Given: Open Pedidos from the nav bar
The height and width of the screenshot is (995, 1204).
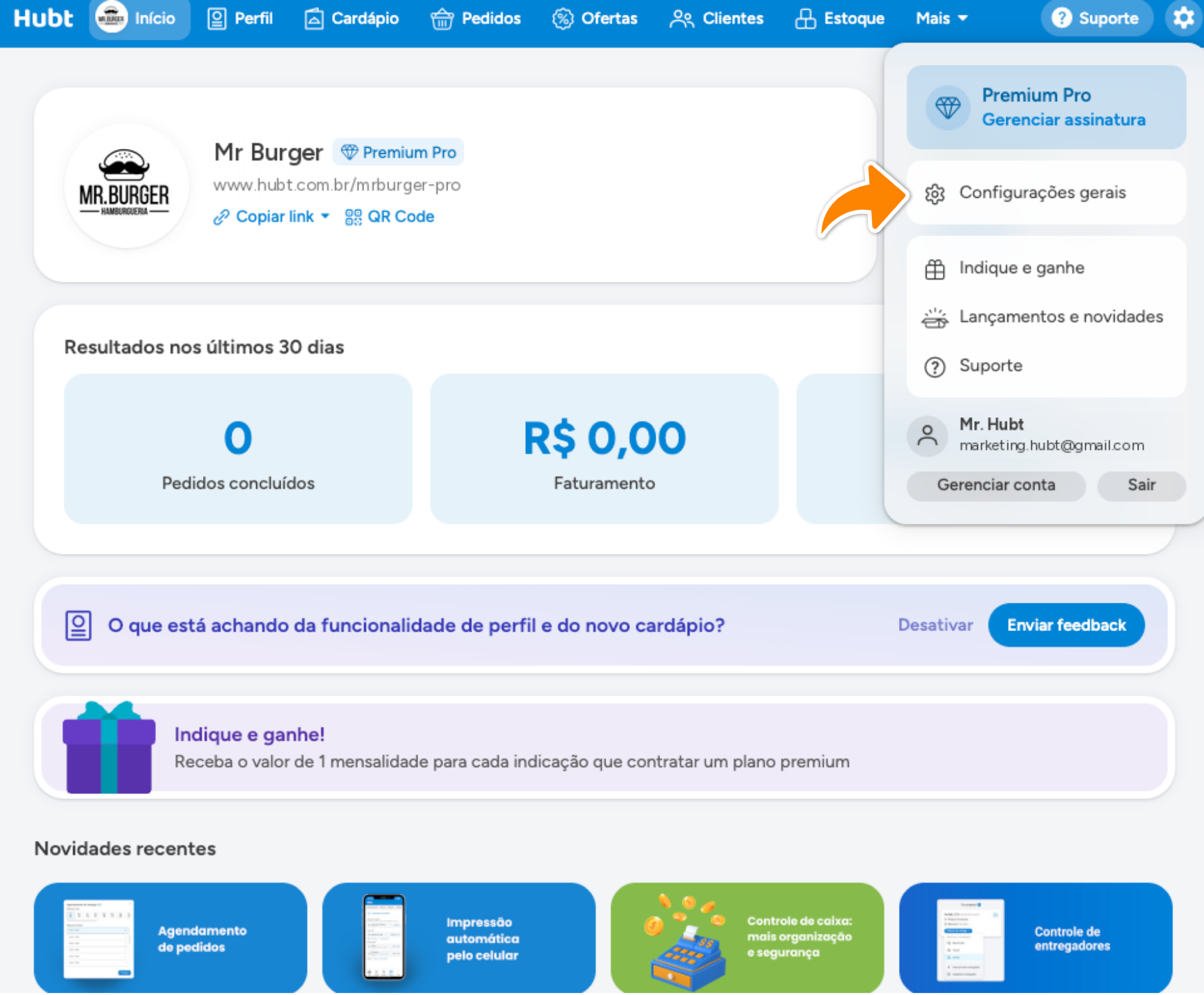Looking at the screenshot, I should (476, 19).
